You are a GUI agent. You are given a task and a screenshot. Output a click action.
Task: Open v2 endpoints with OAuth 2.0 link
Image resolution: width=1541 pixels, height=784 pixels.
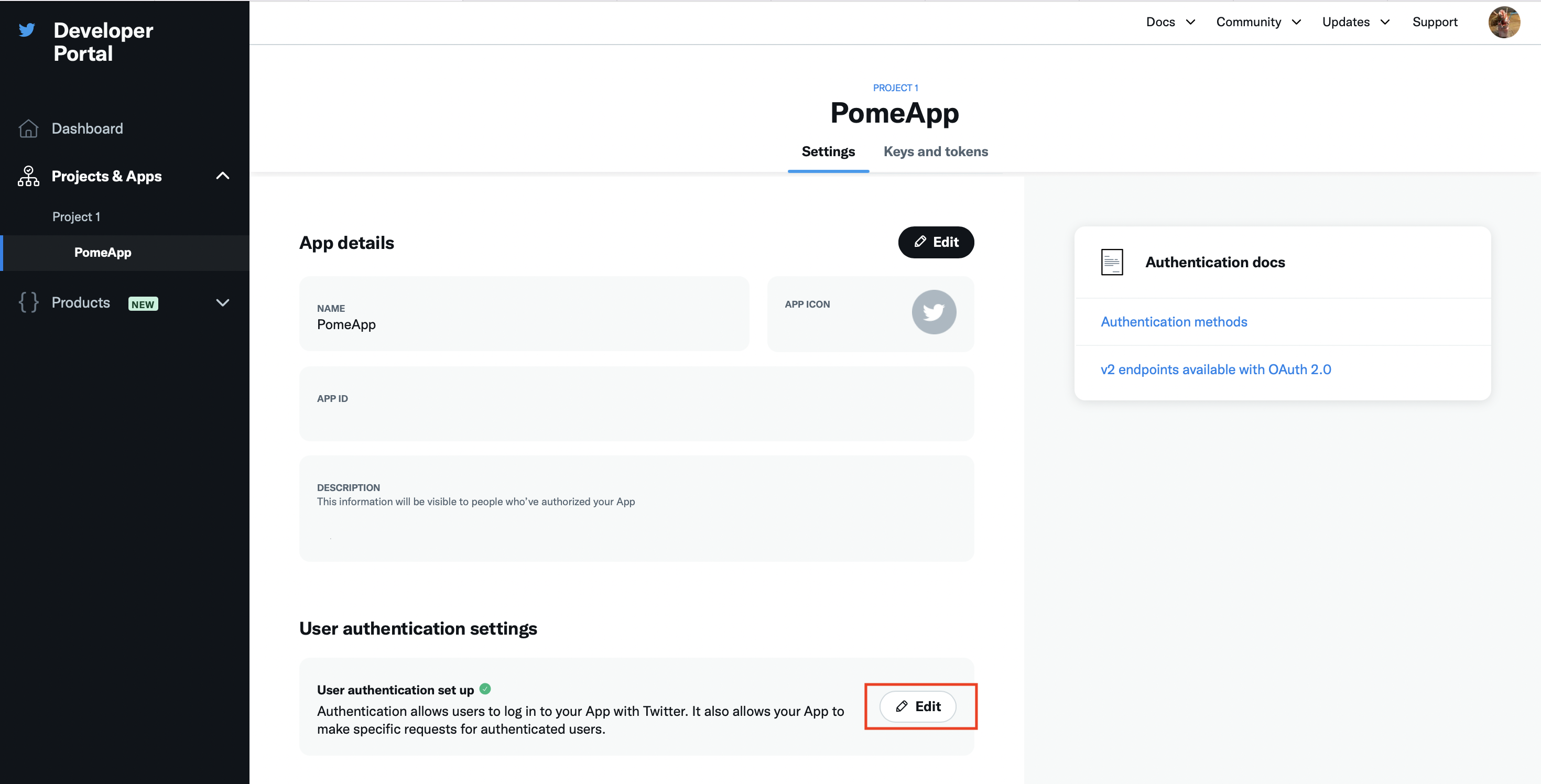pos(1216,369)
